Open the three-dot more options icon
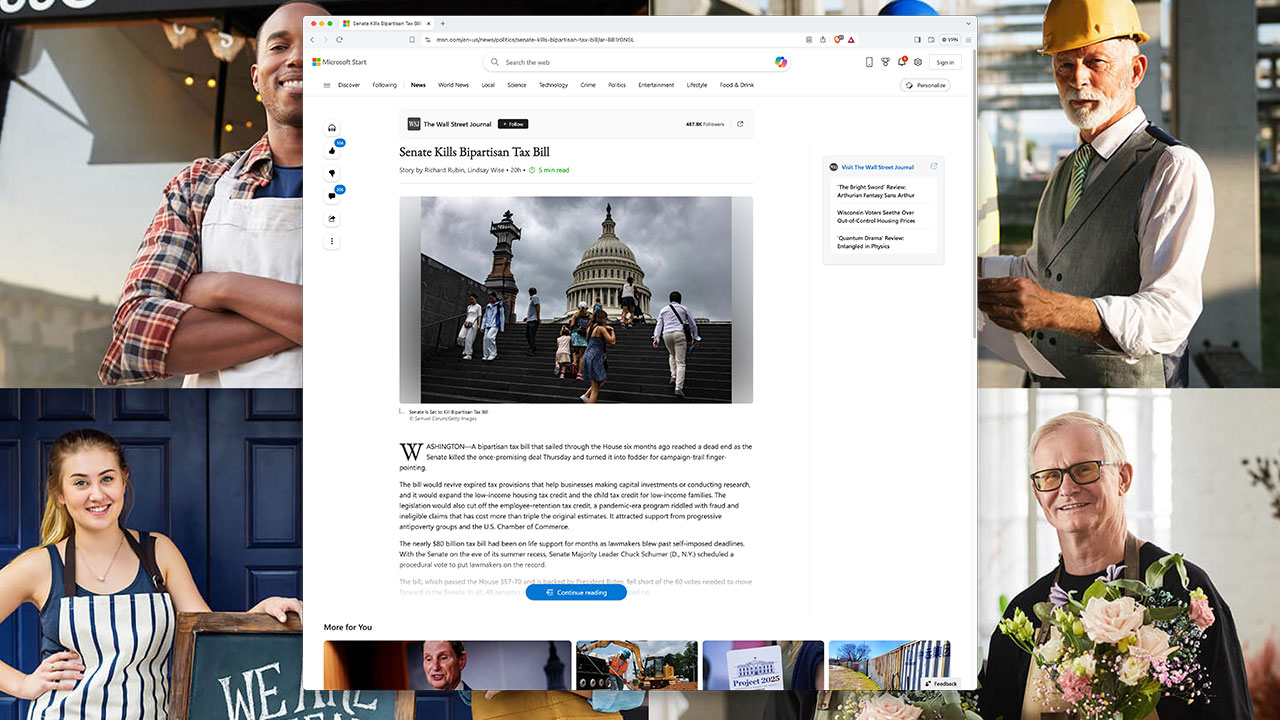The image size is (1280, 720). coord(332,241)
